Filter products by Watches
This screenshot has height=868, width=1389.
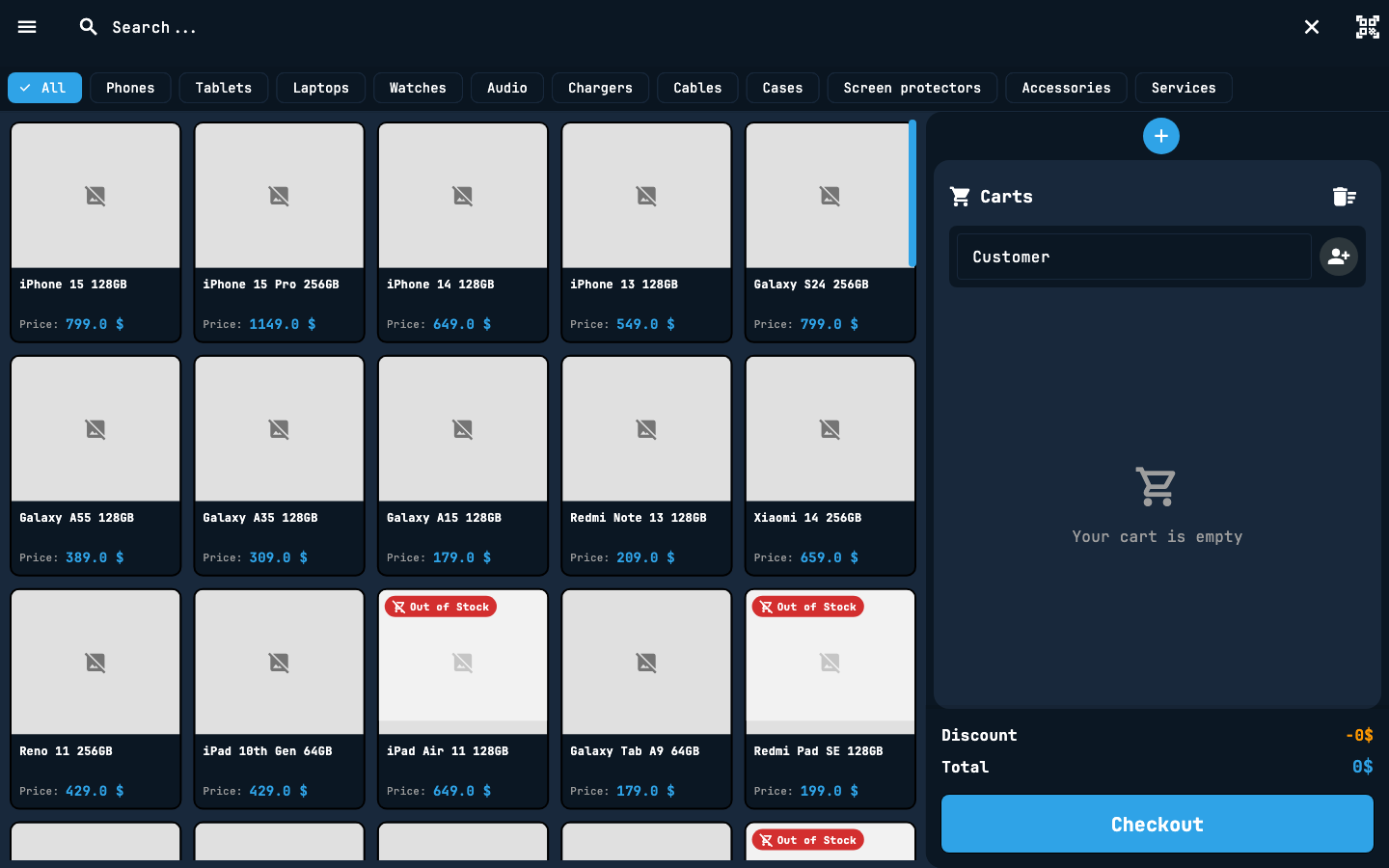[x=418, y=88]
